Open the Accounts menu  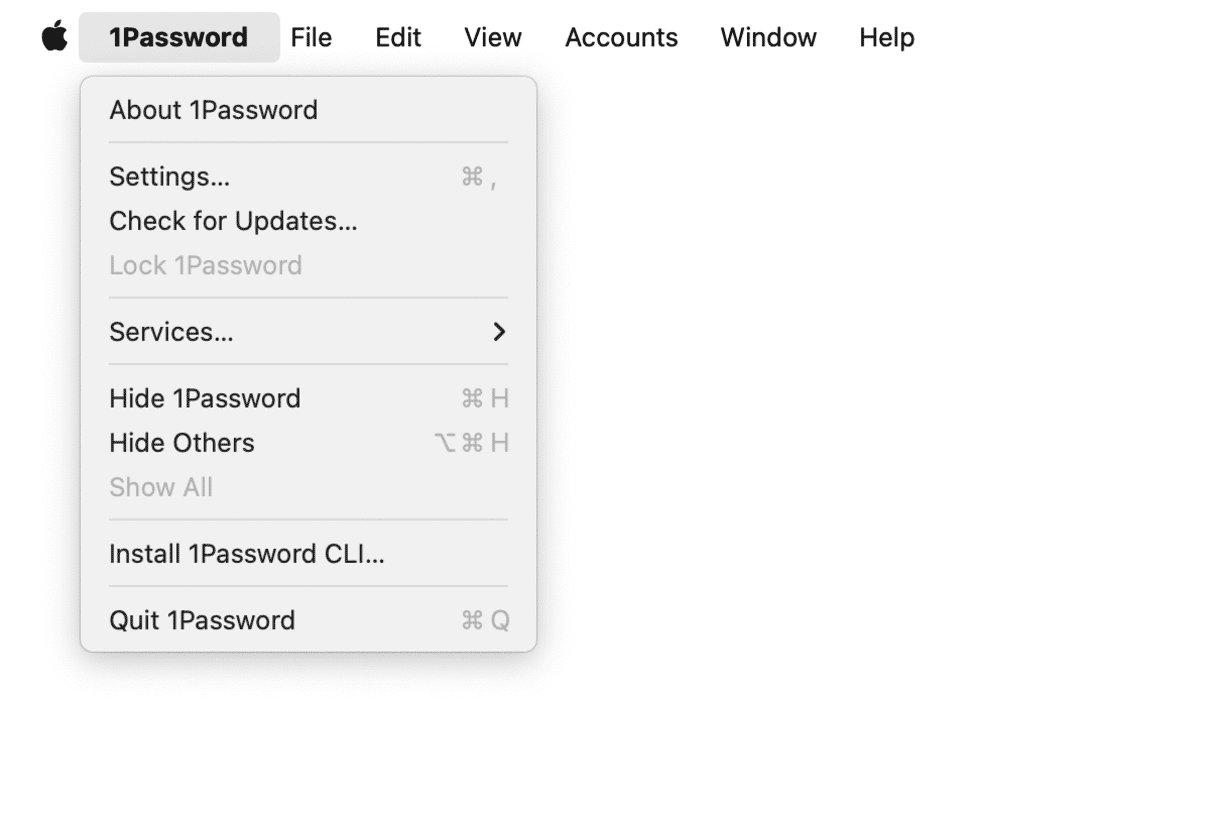[621, 37]
